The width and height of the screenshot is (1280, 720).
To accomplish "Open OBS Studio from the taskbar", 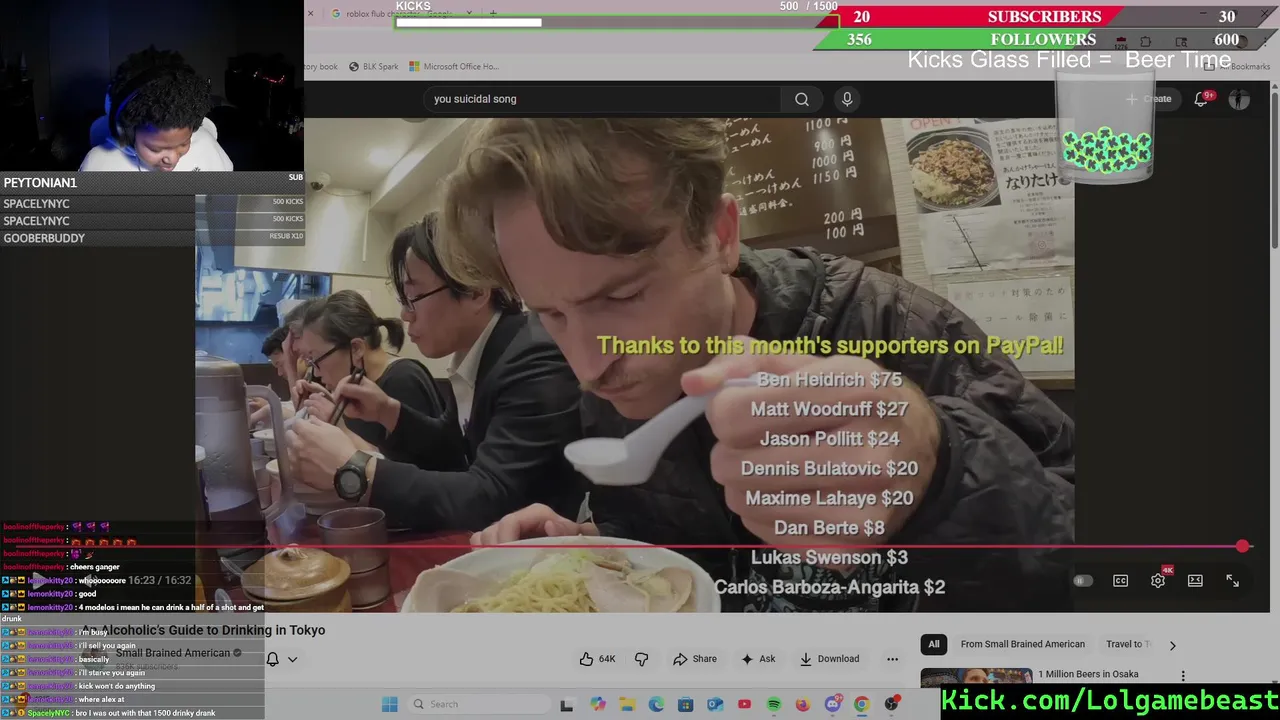I will (891, 704).
